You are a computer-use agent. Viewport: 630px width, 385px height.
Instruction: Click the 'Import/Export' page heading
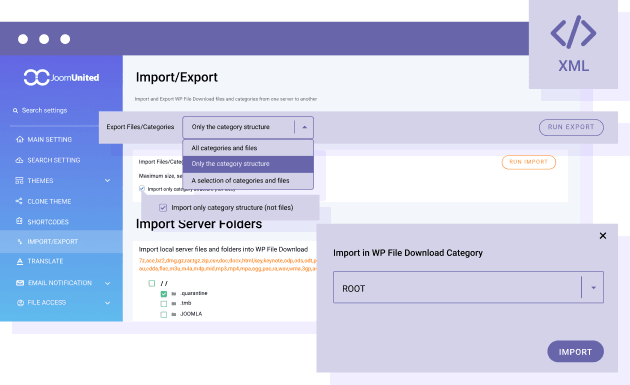(176, 77)
